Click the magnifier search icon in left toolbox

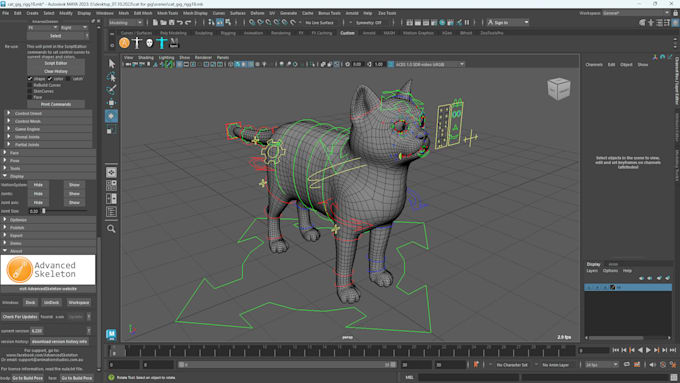point(111,229)
